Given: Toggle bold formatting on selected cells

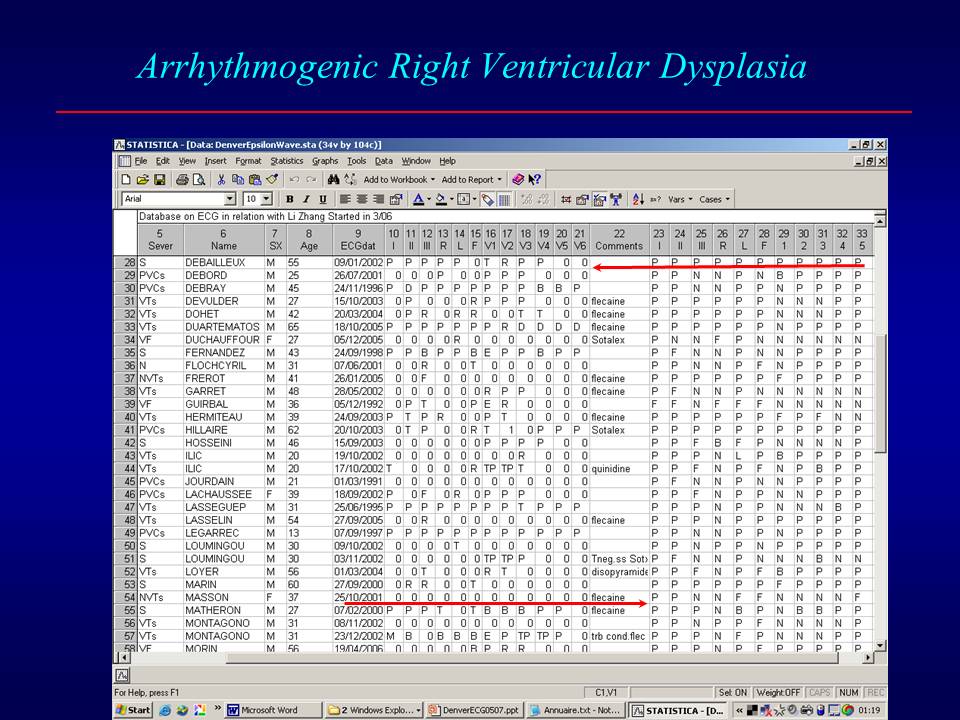Looking at the screenshot, I should click(x=289, y=197).
